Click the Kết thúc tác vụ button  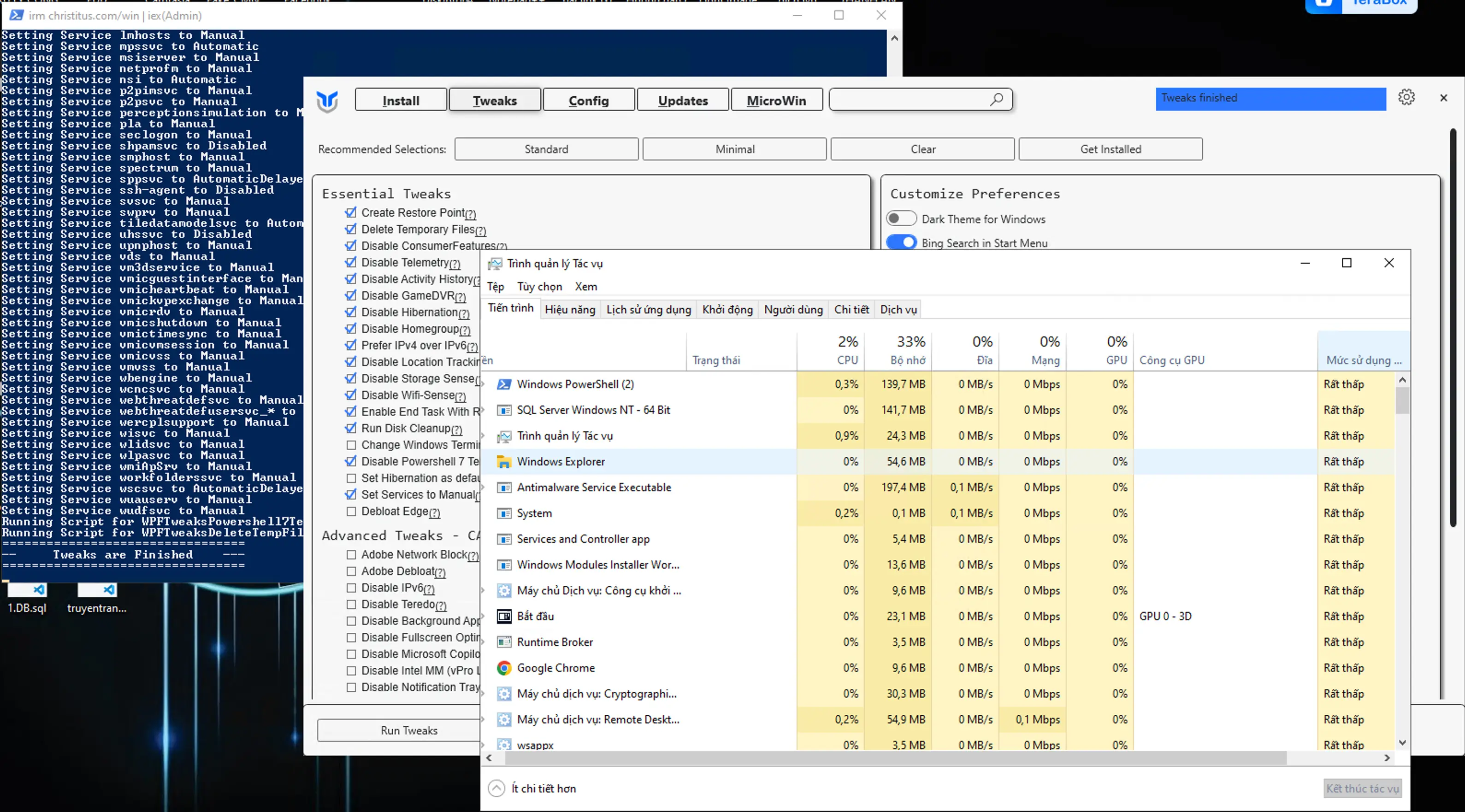coord(1362,788)
